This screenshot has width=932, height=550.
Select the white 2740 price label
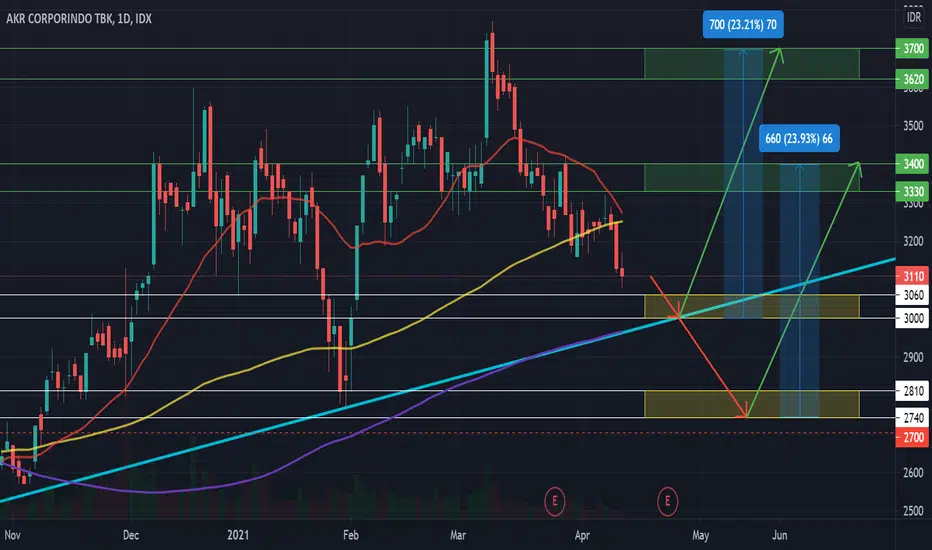(913, 418)
